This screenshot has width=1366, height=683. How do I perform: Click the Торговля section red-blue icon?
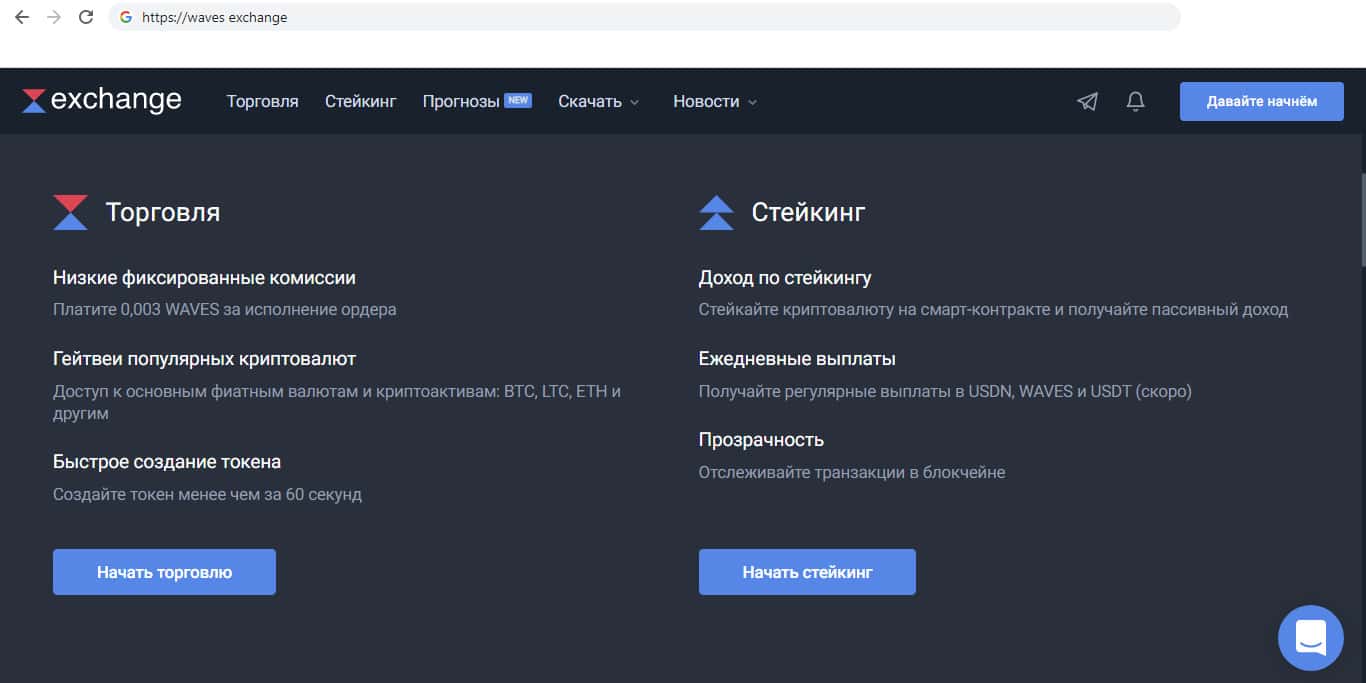tap(70, 212)
